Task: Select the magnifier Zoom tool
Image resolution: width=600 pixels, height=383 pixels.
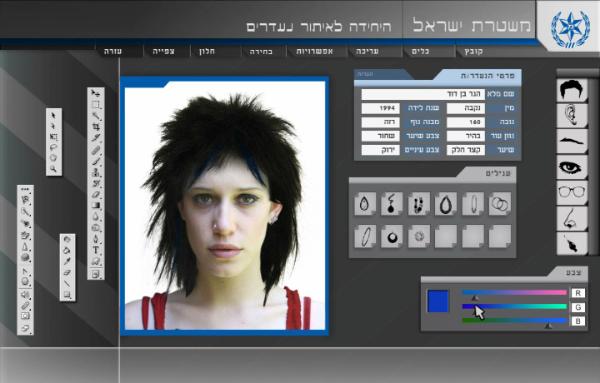Action: click(54, 169)
